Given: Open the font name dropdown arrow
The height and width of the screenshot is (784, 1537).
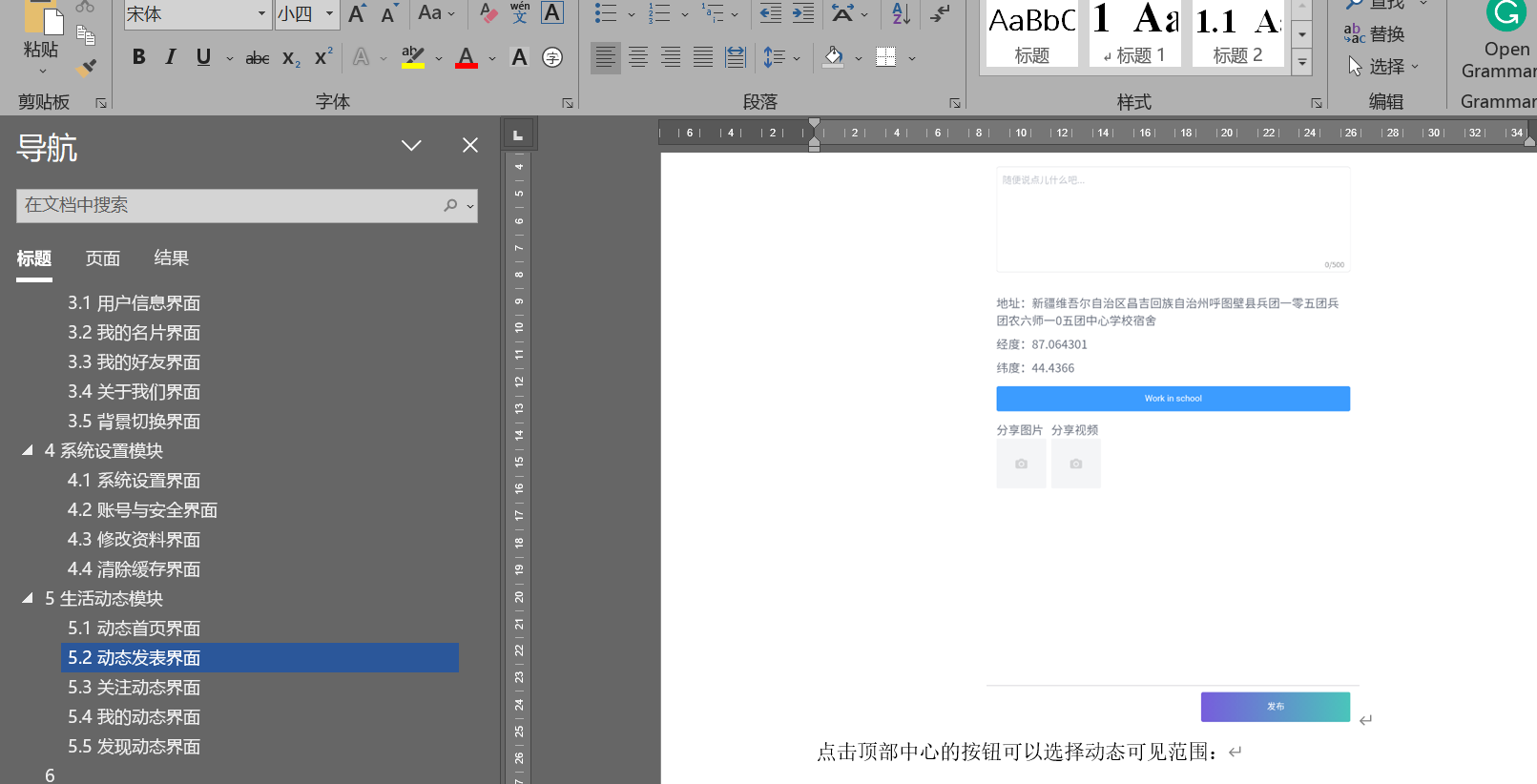Looking at the screenshot, I should [x=261, y=13].
